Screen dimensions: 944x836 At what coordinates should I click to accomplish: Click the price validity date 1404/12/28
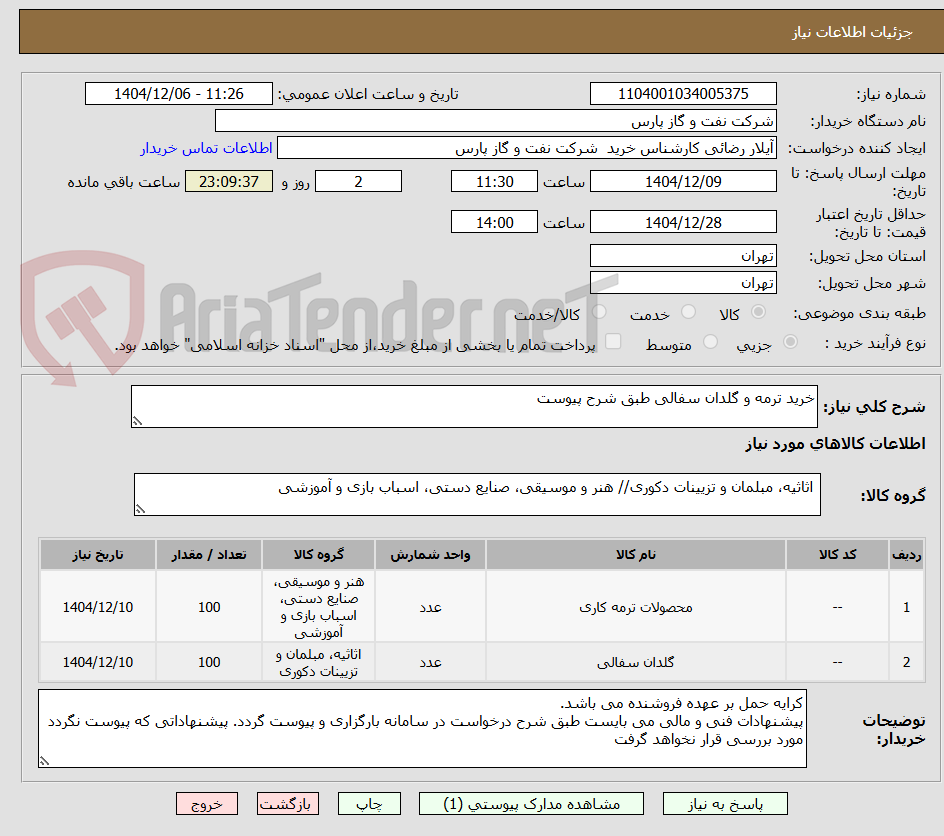(x=683, y=222)
